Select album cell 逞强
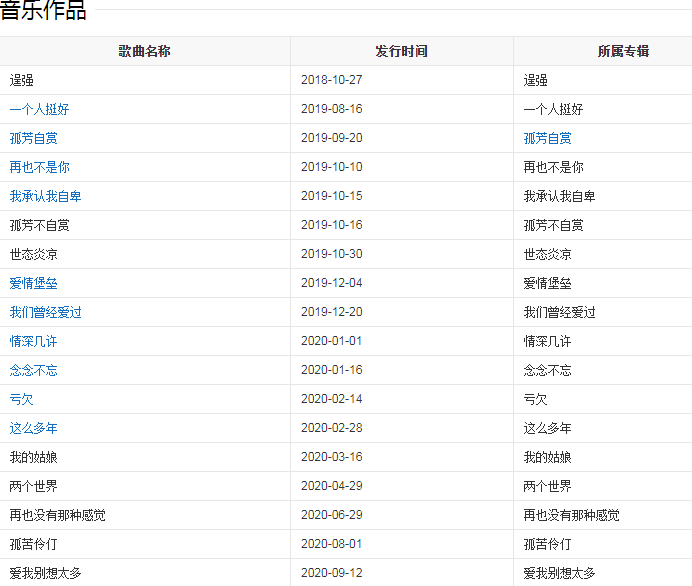The image size is (692, 586). 535,80
